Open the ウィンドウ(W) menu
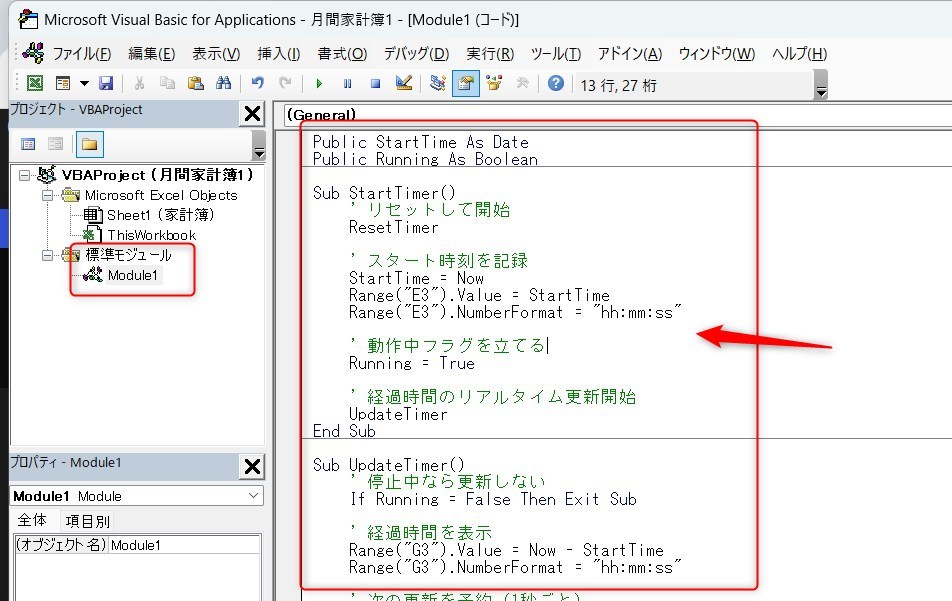Image resolution: width=952 pixels, height=601 pixels. pos(716,54)
